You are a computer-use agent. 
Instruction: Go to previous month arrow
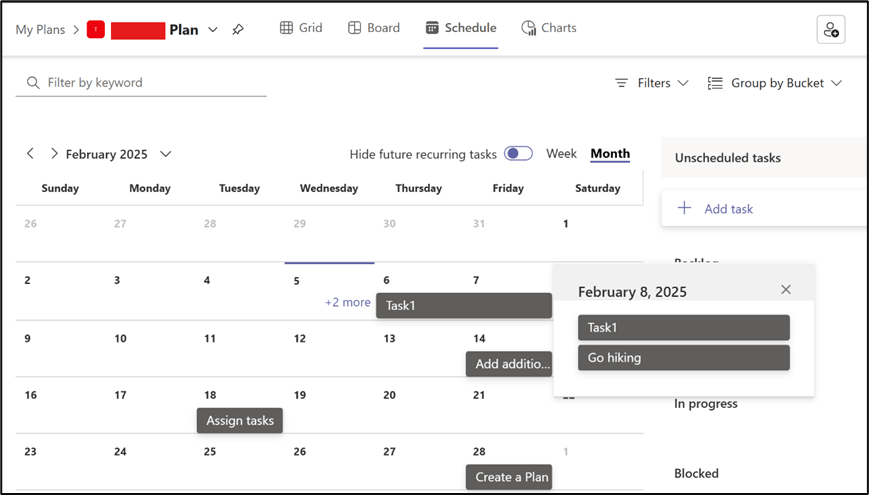pyautogui.click(x=30, y=154)
